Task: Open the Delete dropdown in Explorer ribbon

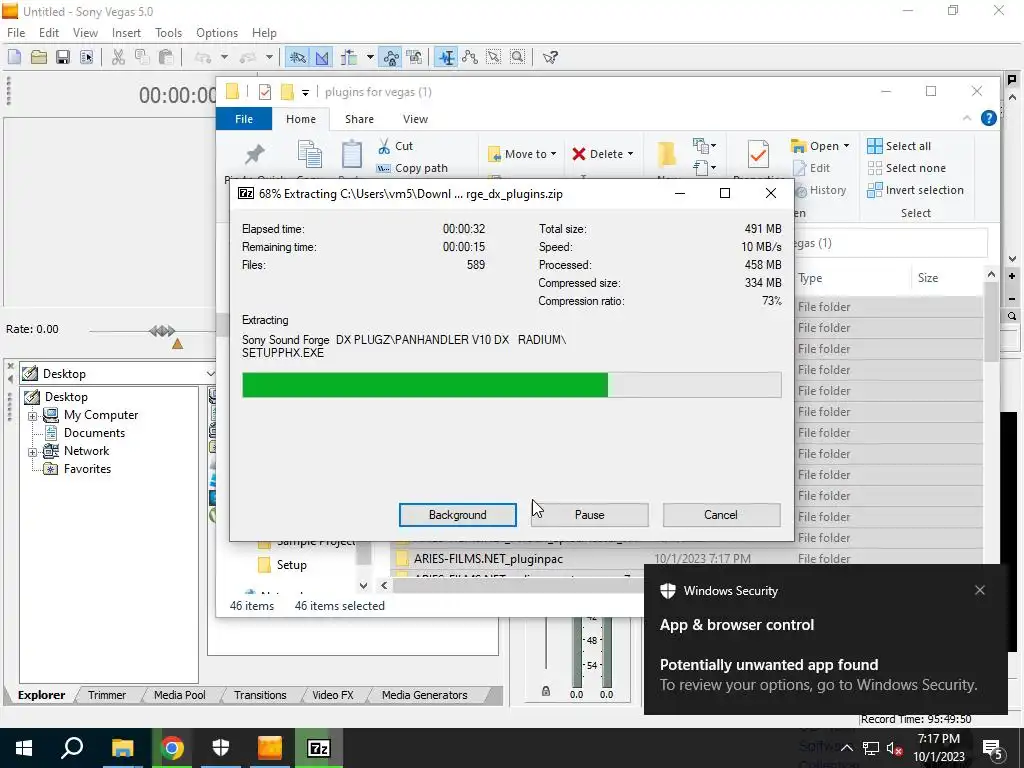Action: (x=603, y=154)
